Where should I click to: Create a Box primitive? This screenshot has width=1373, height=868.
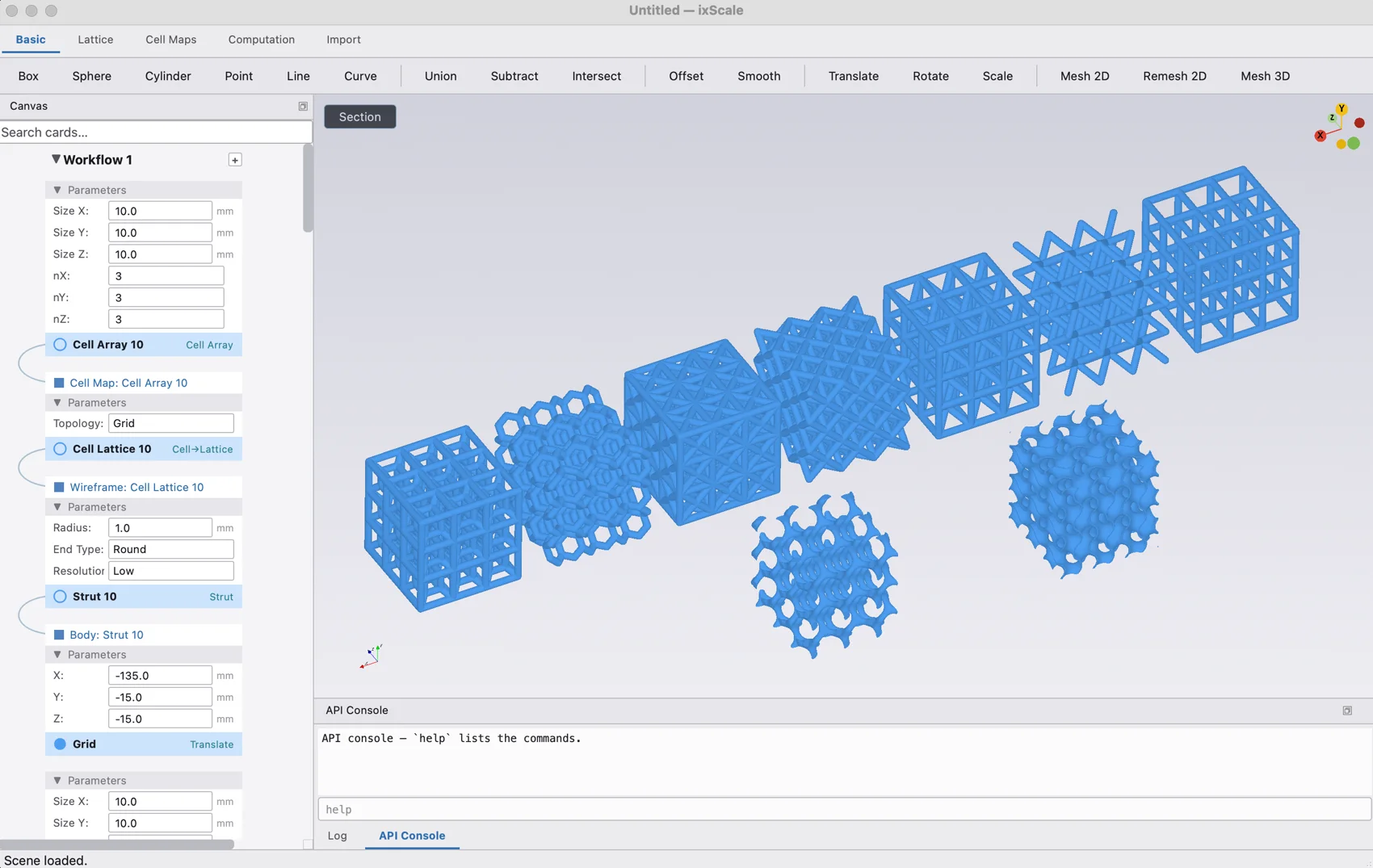click(28, 76)
